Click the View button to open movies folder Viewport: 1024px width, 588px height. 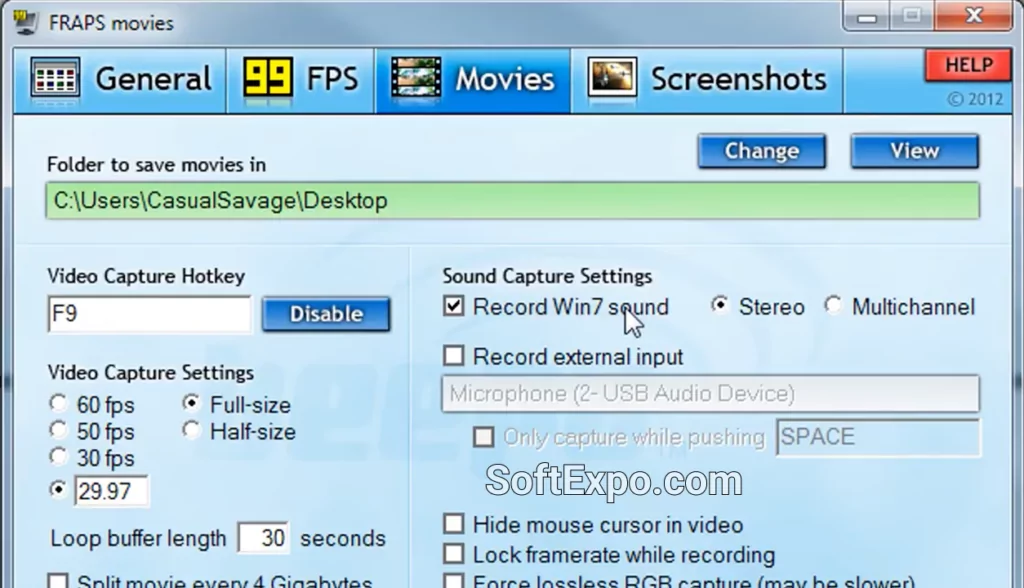click(913, 151)
